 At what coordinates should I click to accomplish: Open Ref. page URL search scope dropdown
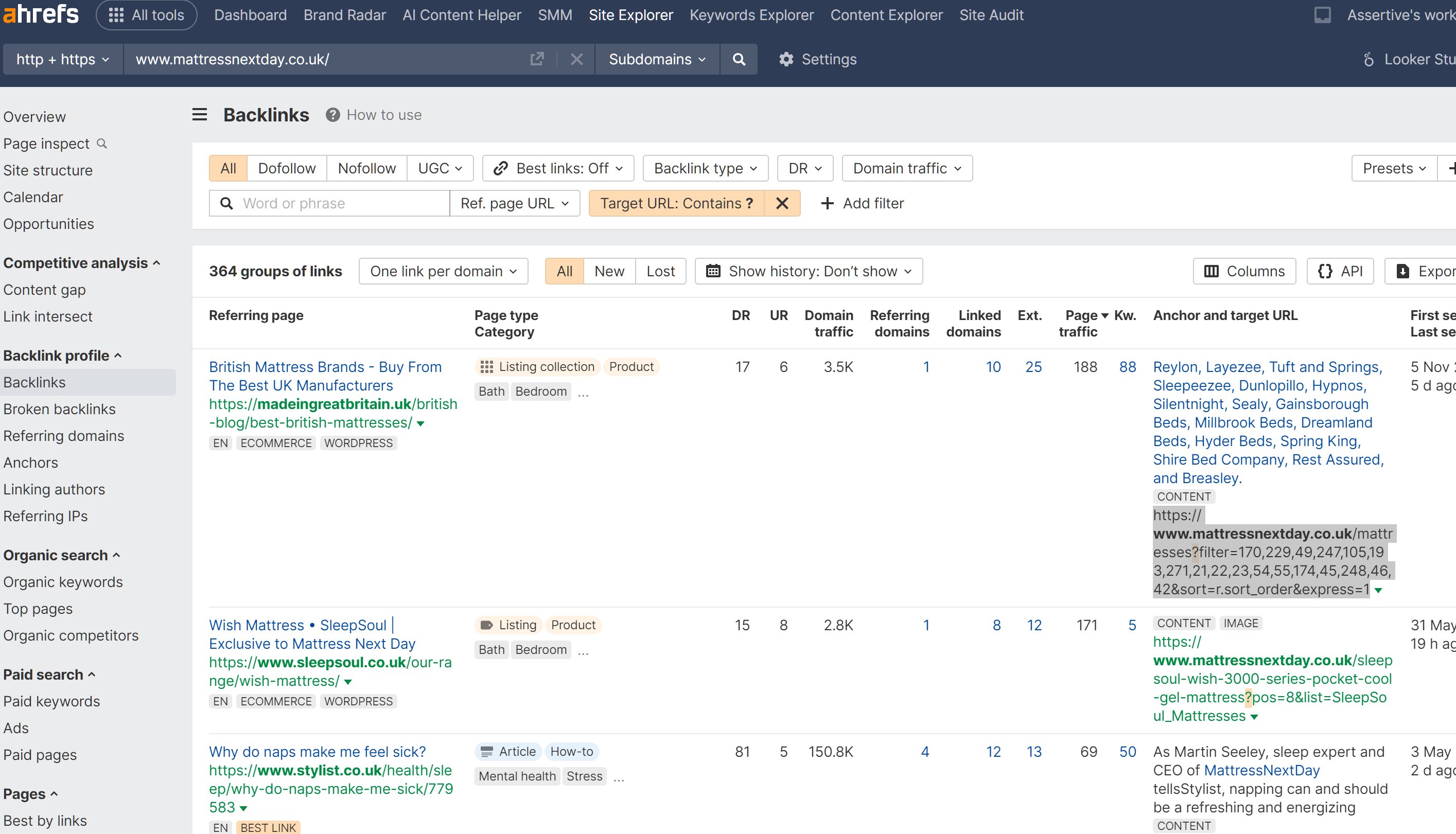coord(515,203)
